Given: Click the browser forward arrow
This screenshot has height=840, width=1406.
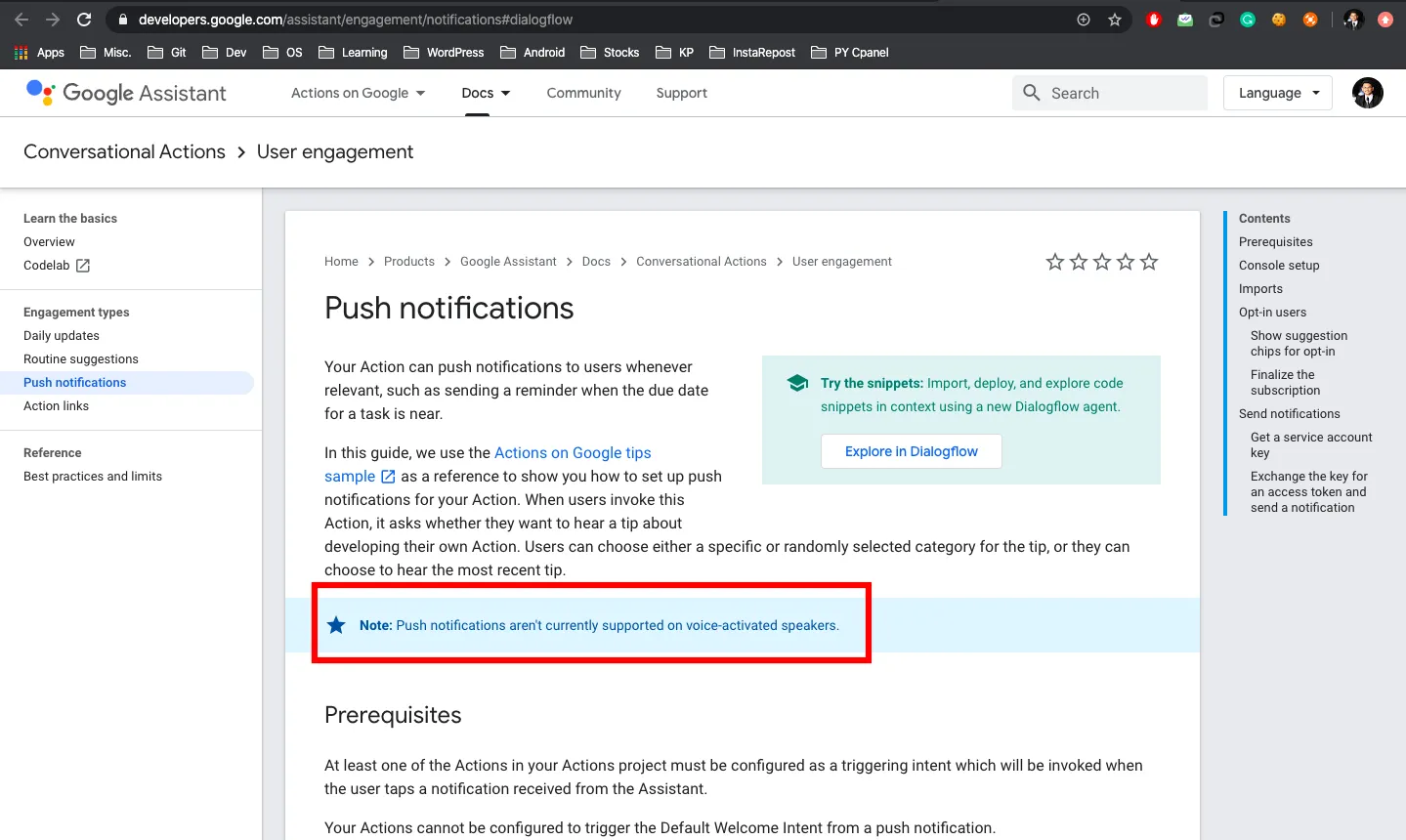Looking at the screenshot, I should tap(53, 20).
